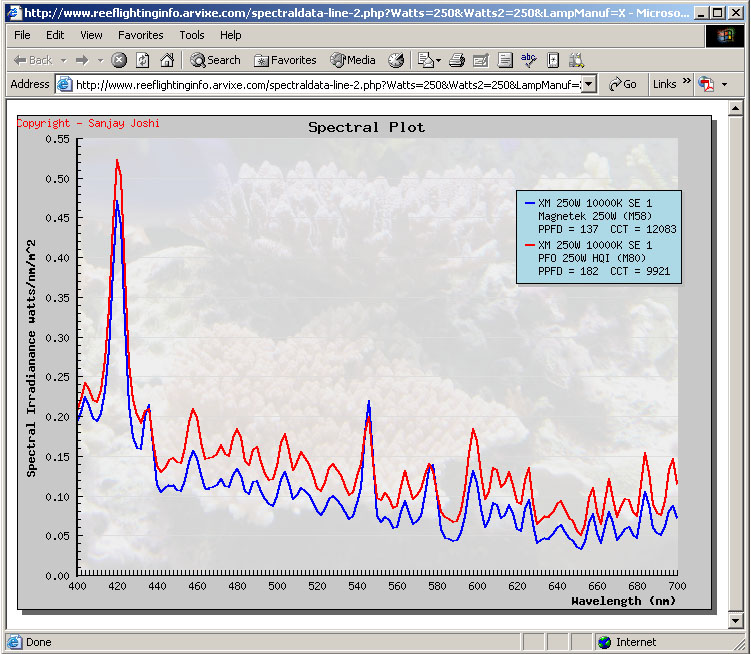Click the vertical scrollbar down arrow
751x654 pixels.
tap(735, 620)
